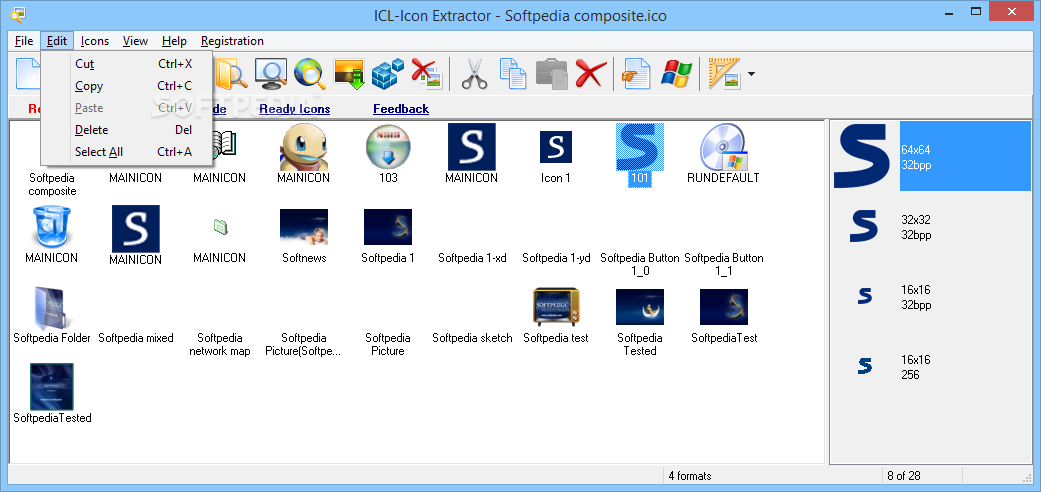Open the Registration menu

click(232, 41)
